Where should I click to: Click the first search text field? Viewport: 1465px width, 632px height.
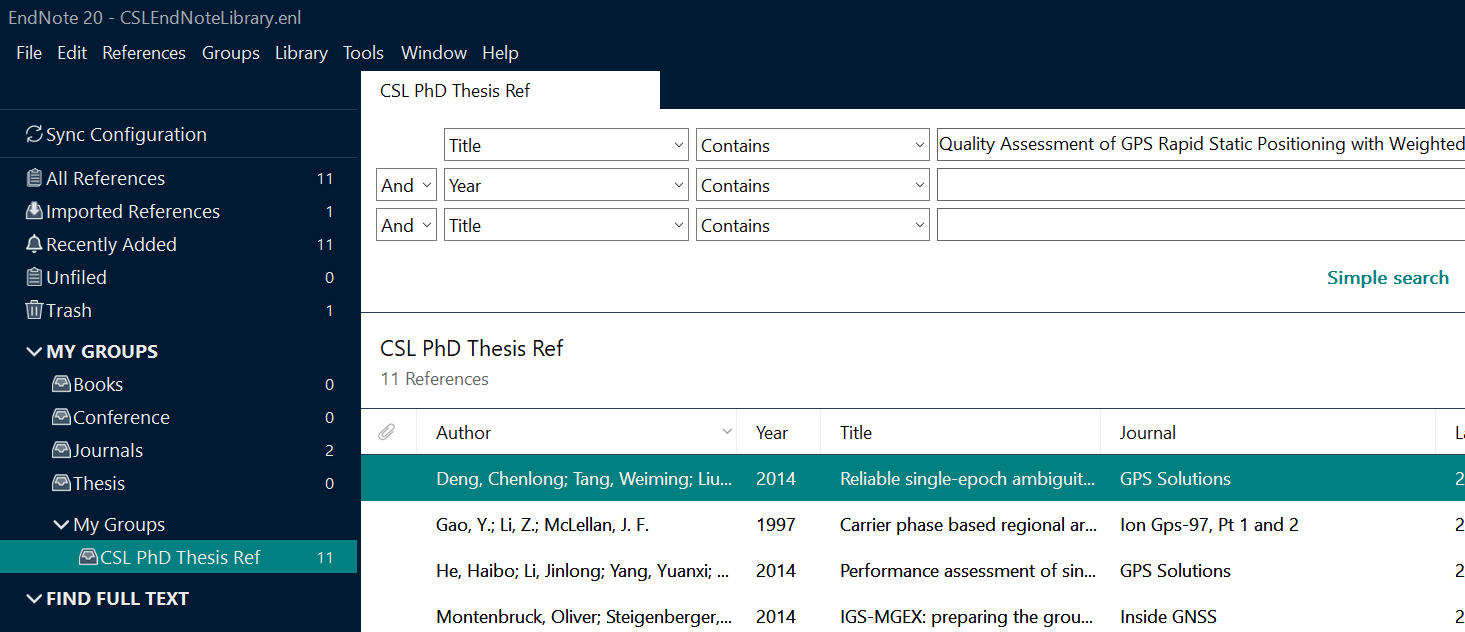click(x=1200, y=145)
